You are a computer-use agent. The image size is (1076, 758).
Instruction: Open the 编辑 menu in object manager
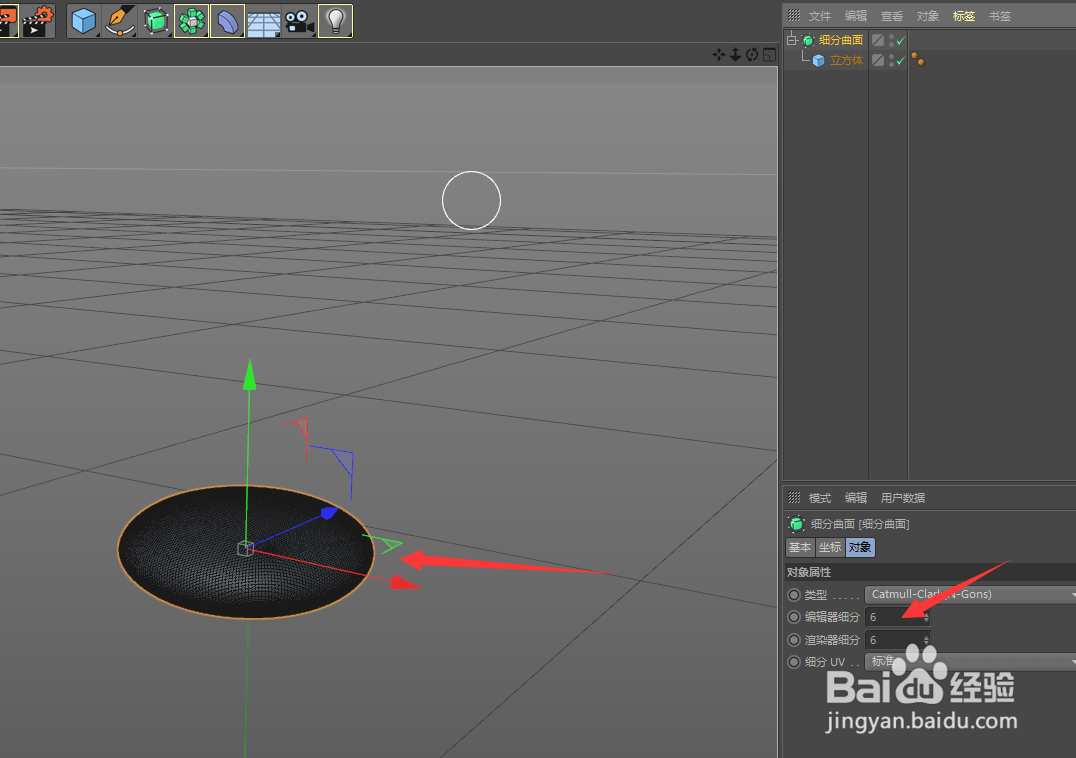(x=856, y=16)
